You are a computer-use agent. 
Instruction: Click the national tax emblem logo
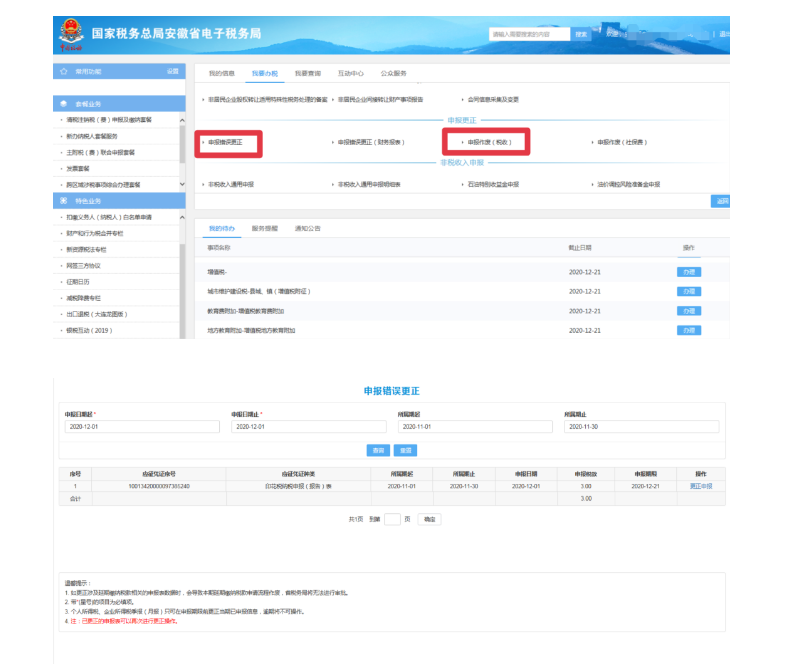pyautogui.click(x=71, y=33)
